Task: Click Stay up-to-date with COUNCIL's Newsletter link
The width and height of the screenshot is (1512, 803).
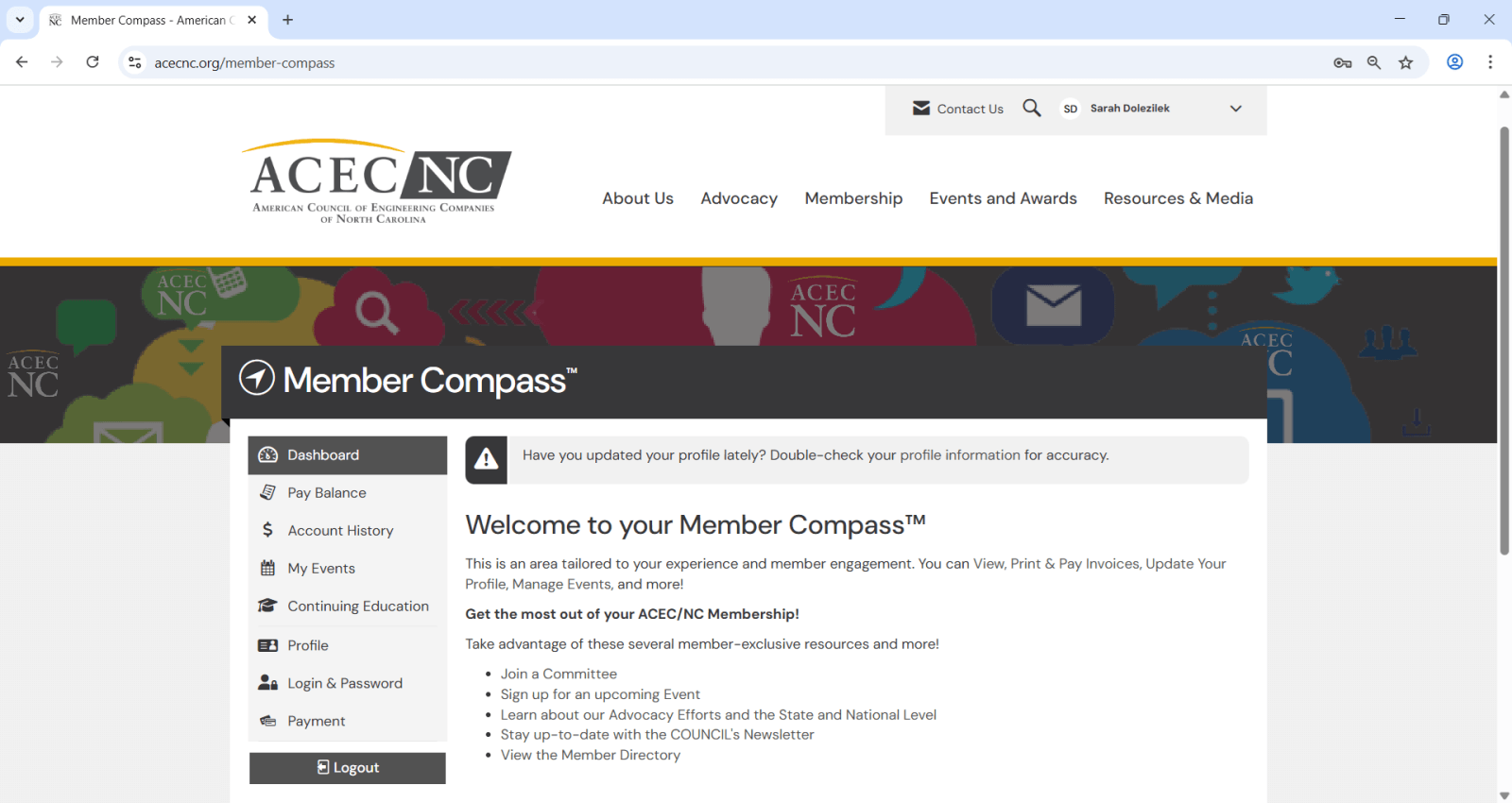Action: 657,735
